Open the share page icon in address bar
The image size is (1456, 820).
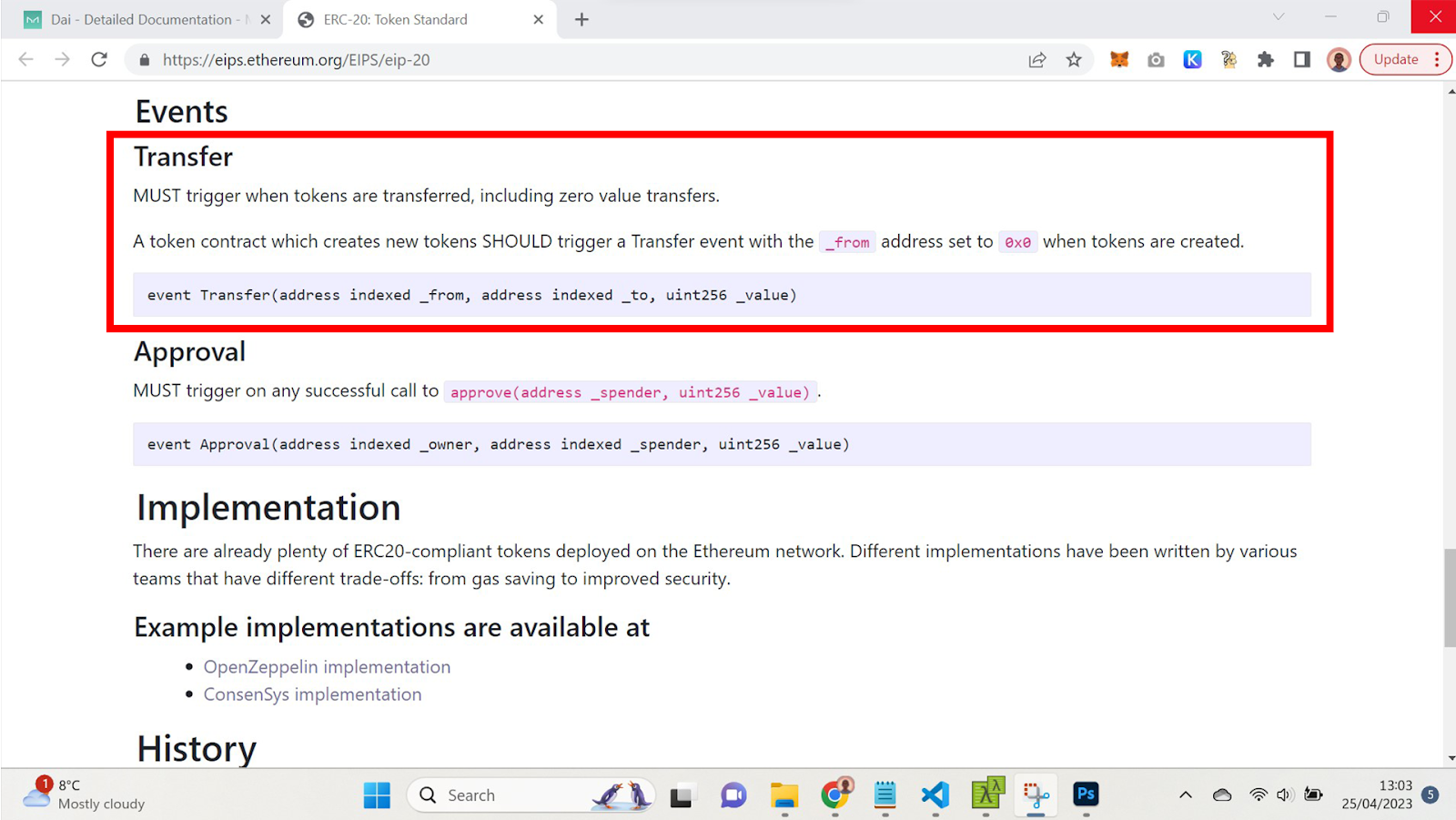(1036, 60)
